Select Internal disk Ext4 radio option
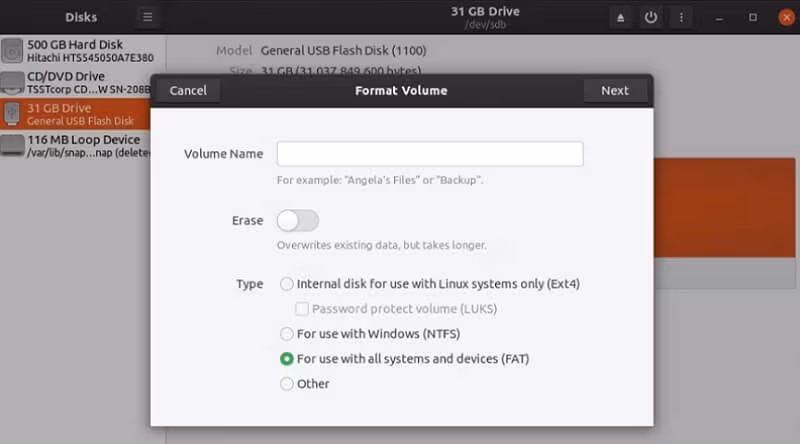Image resolution: width=800 pixels, height=444 pixels. [287, 284]
